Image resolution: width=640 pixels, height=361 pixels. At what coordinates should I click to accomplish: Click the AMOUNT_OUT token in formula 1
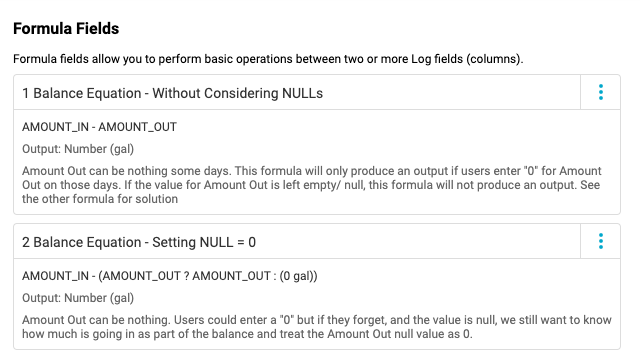coord(138,127)
